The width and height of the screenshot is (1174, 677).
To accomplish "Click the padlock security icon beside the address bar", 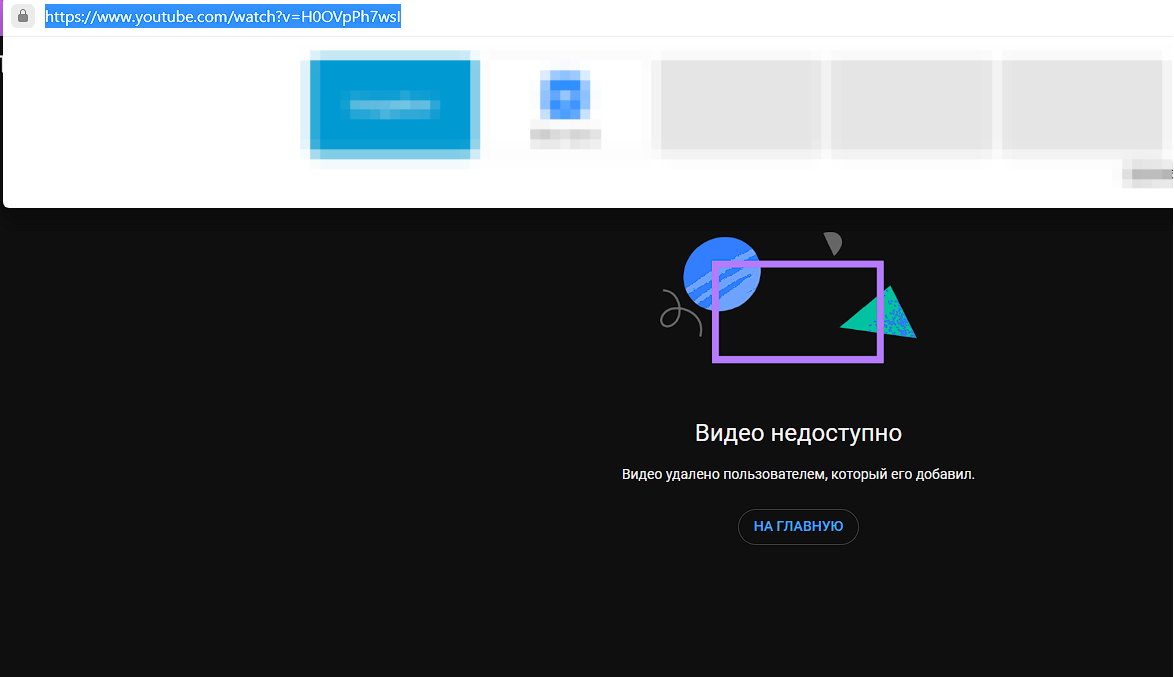I will coord(21,16).
